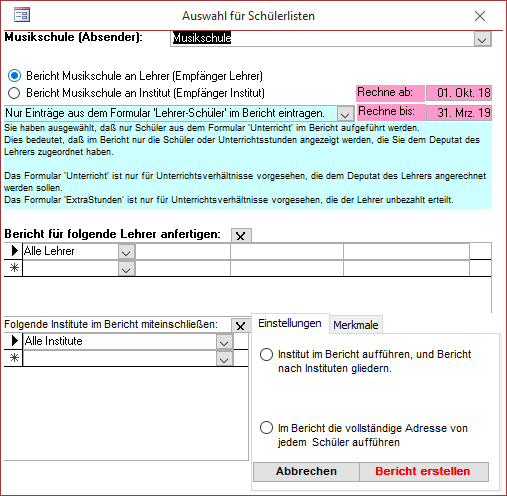Open the Alle Institute dropdown arrow
Viewport: 507px width, 496px height.
point(224,342)
